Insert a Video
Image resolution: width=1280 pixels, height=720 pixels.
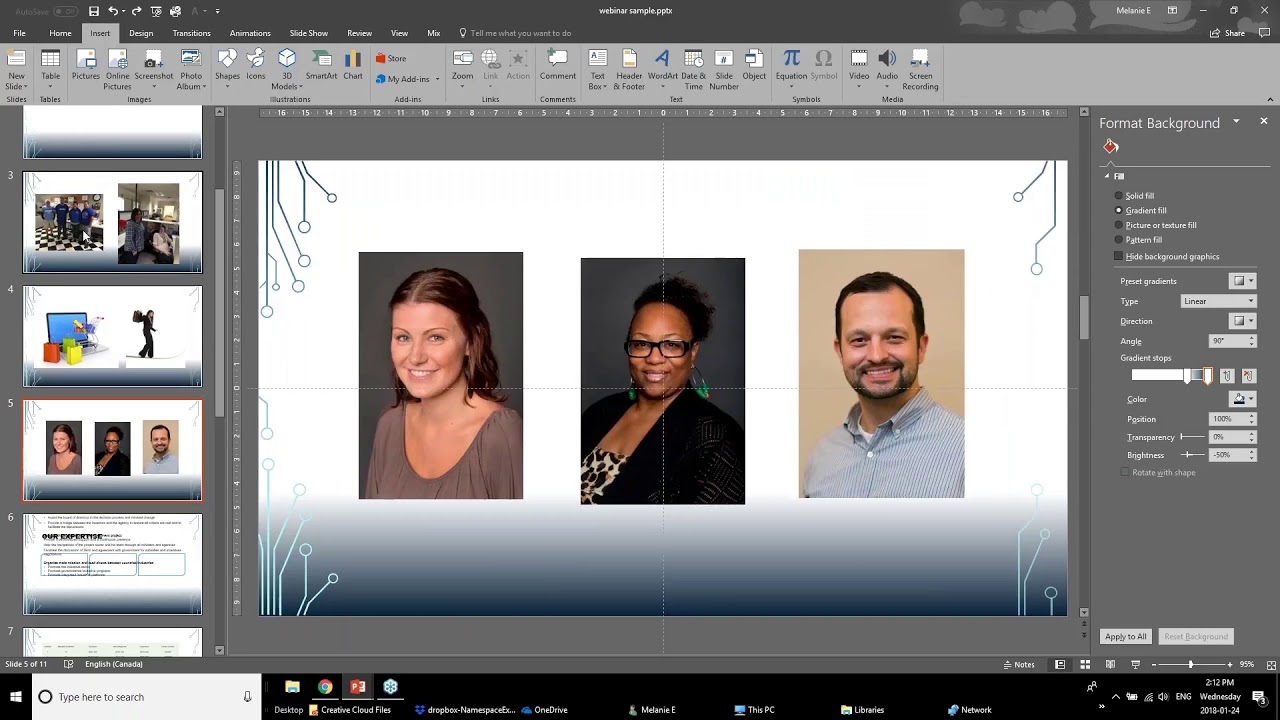859,69
